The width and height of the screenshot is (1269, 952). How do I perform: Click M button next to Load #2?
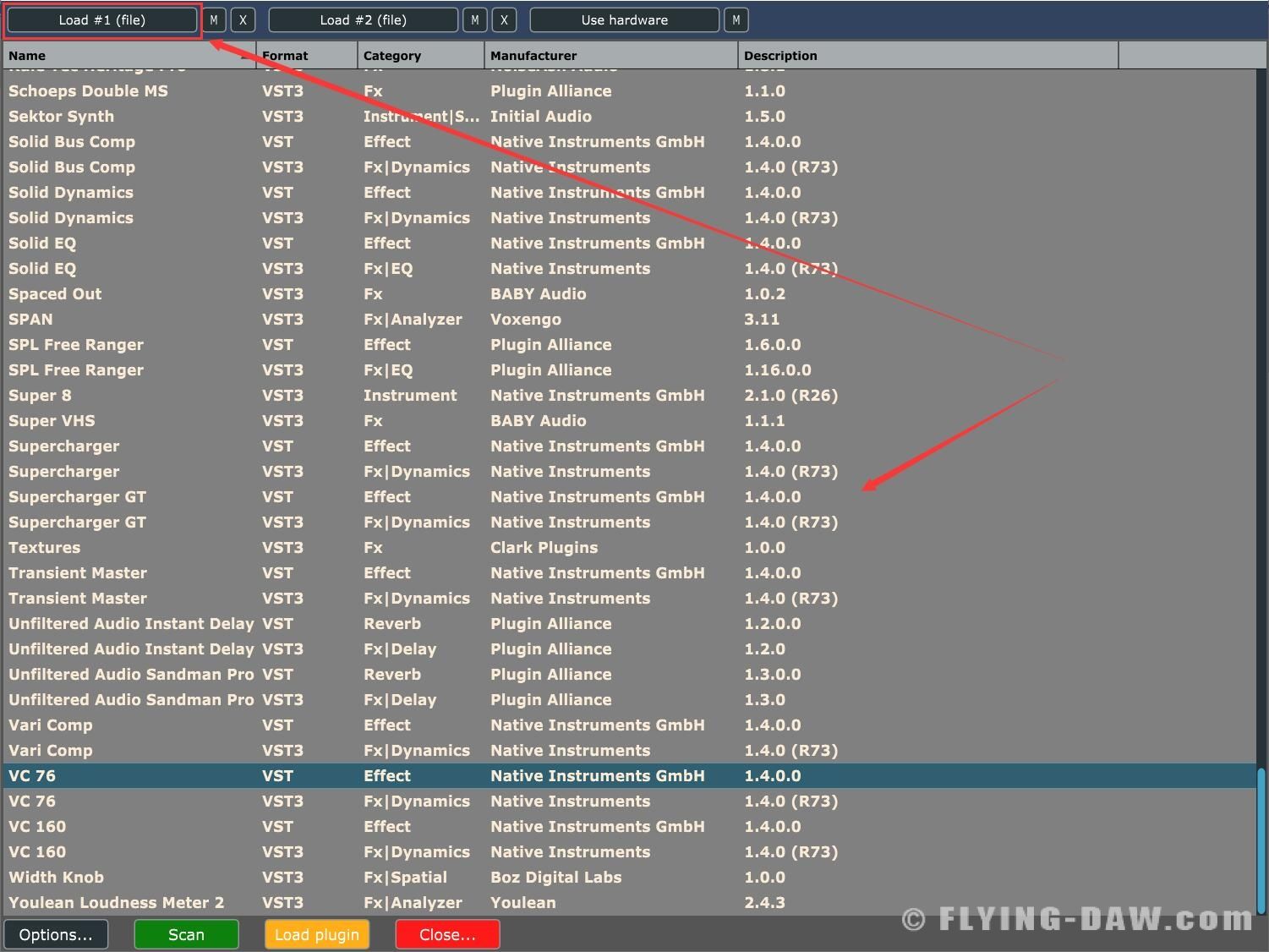click(475, 20)
